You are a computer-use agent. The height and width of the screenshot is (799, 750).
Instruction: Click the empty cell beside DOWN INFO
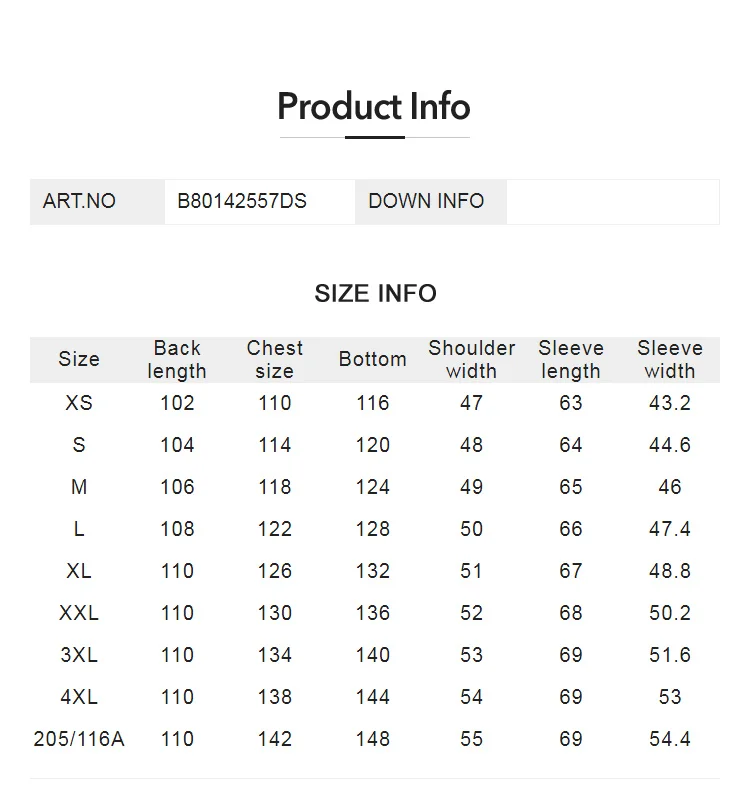pyautogui.click(x=612, y=201)
